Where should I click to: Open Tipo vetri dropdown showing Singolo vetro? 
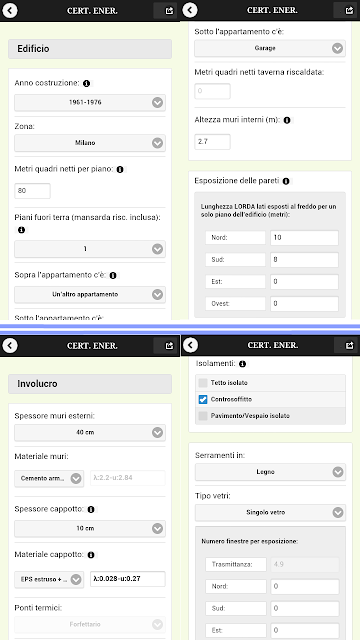270,512
